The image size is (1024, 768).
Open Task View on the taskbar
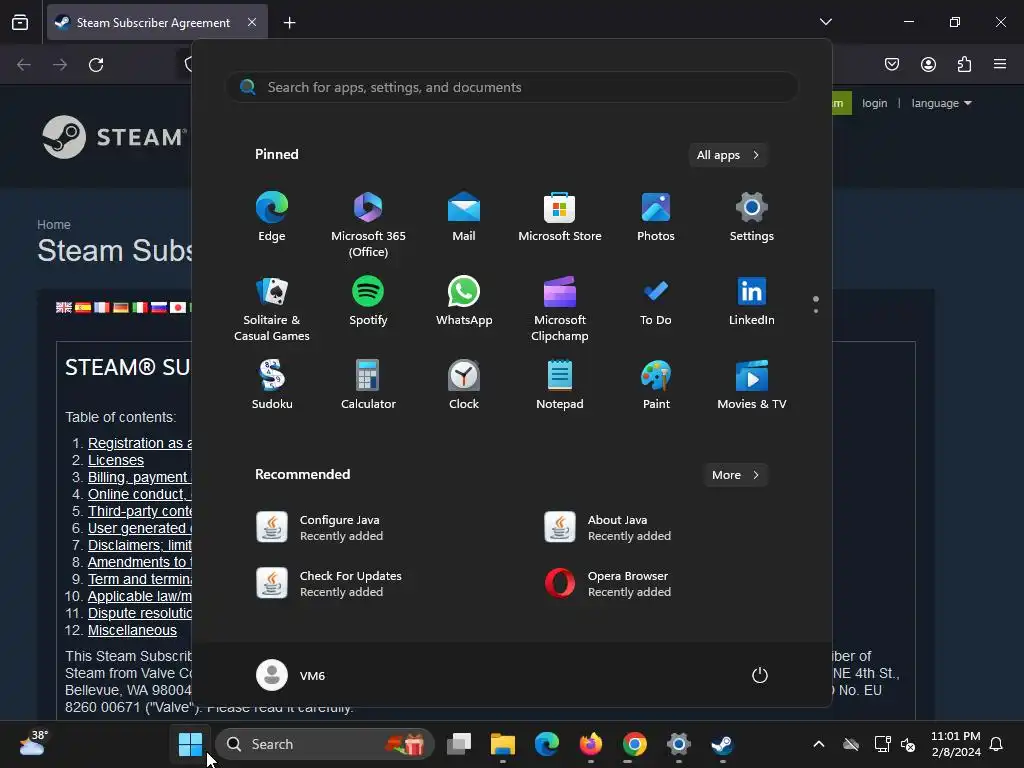459,744
